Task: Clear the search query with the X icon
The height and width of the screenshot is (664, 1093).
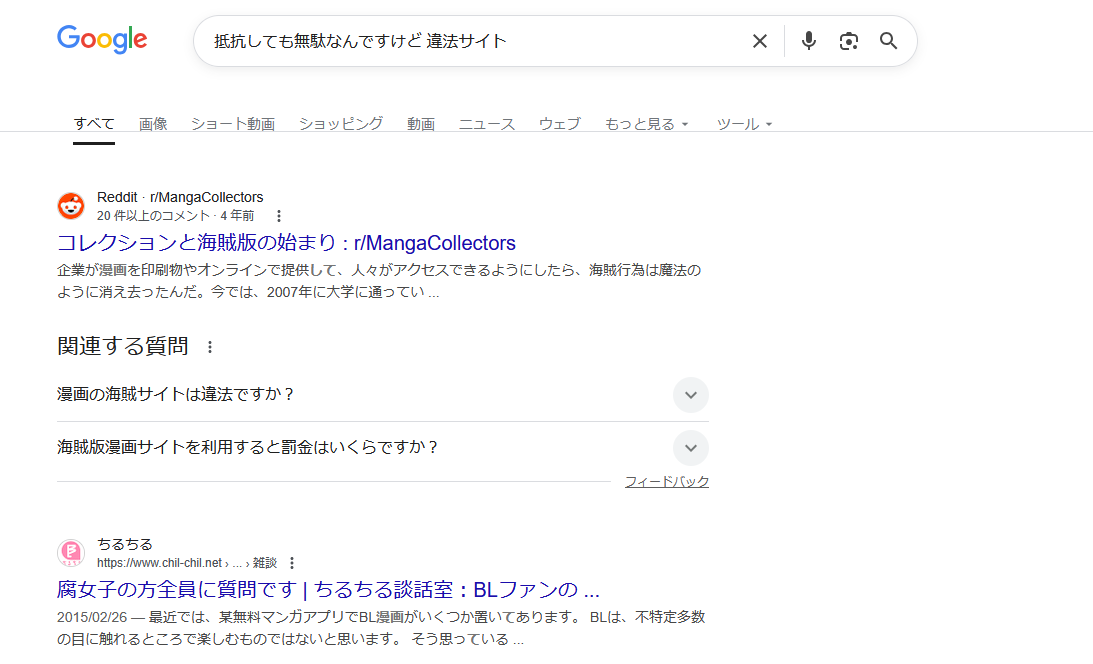Action: click(x=759, y=41)
